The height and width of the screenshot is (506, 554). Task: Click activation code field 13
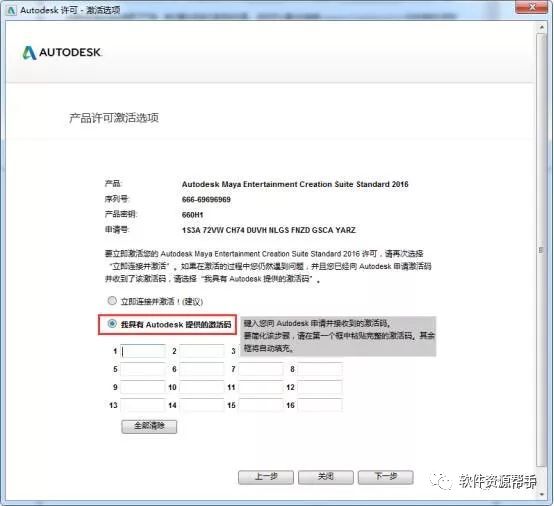(x=143, y=405)
